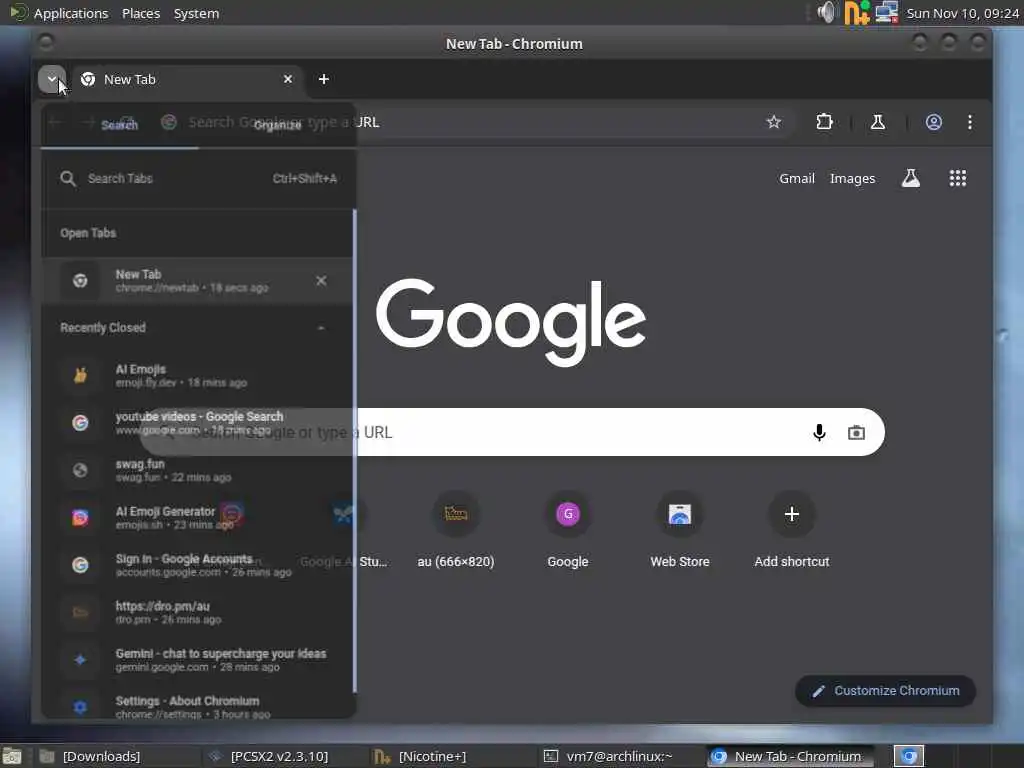The image size is (1024, 768).
Task: Click Nicotine+ tray icon
Action: tap(856, 12)
